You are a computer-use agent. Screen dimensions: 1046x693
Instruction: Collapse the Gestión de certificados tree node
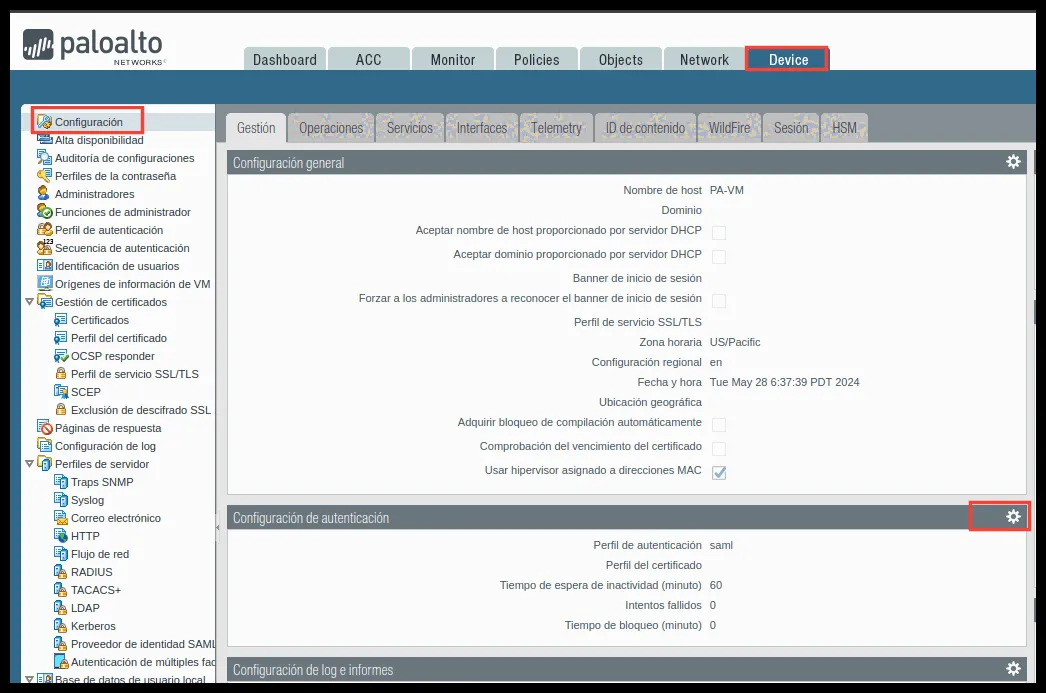point(29,301)
